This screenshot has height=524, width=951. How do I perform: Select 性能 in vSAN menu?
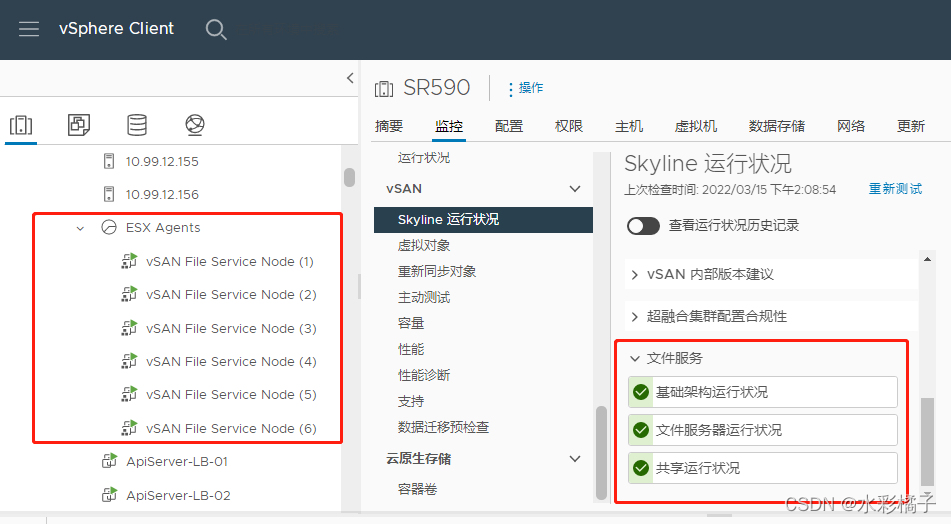pyautogui.click(x=411, y=349)
